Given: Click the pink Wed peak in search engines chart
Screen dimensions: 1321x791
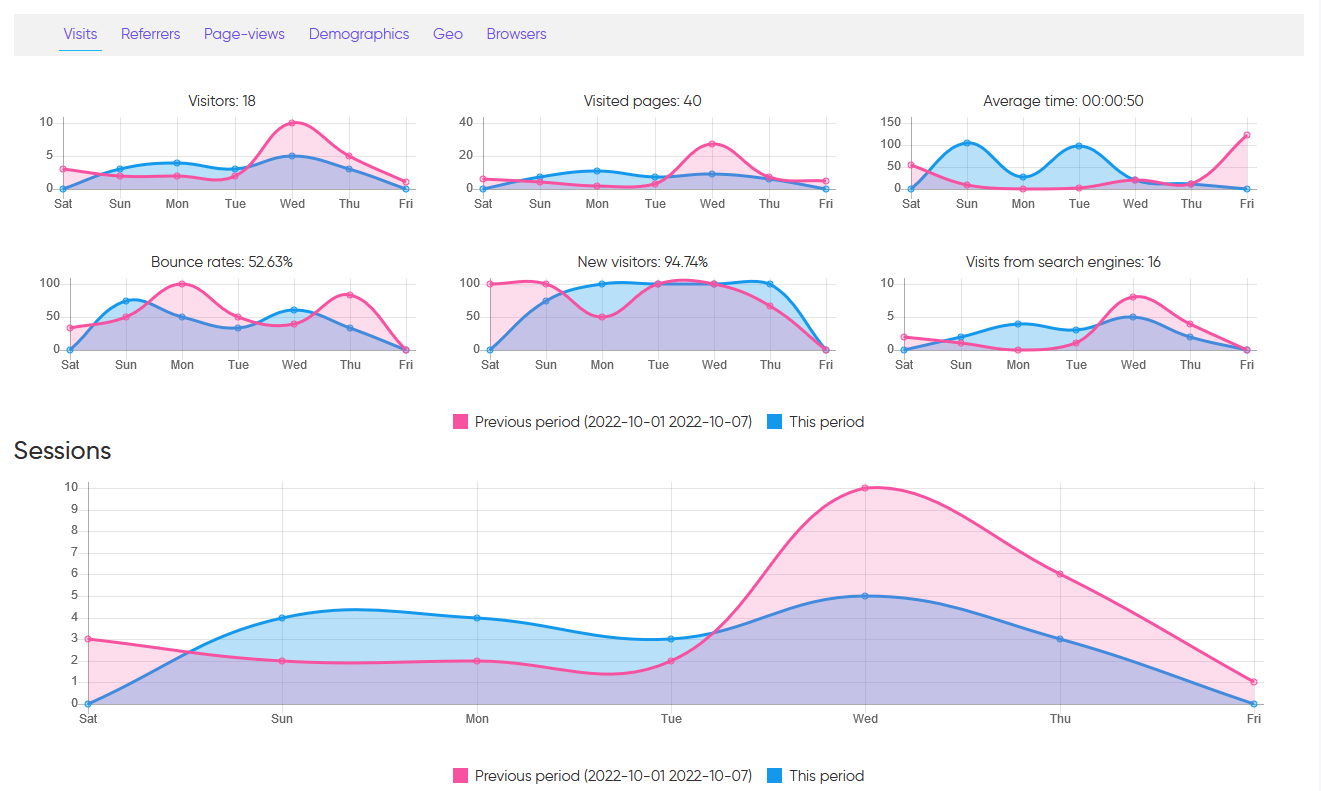Looking at the screenshot, I should pos(1132,297).
